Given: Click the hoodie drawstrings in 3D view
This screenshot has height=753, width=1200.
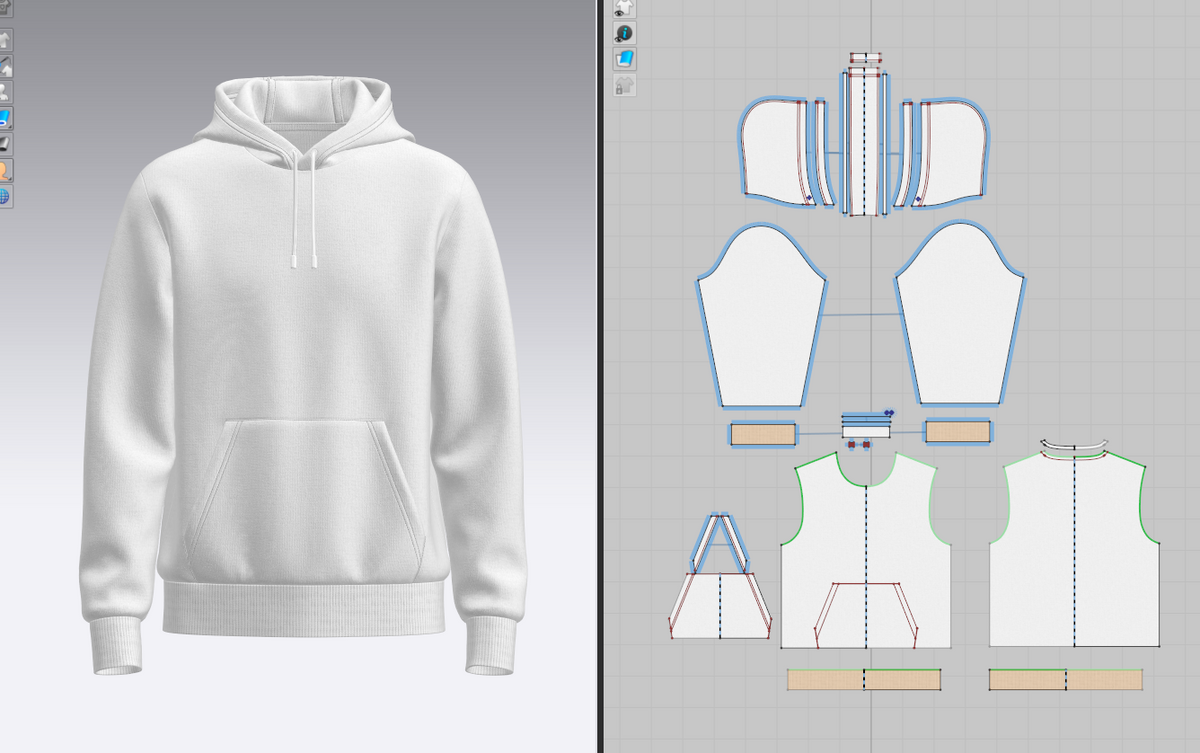Looking at the screenshot, I should pos(304,210).
